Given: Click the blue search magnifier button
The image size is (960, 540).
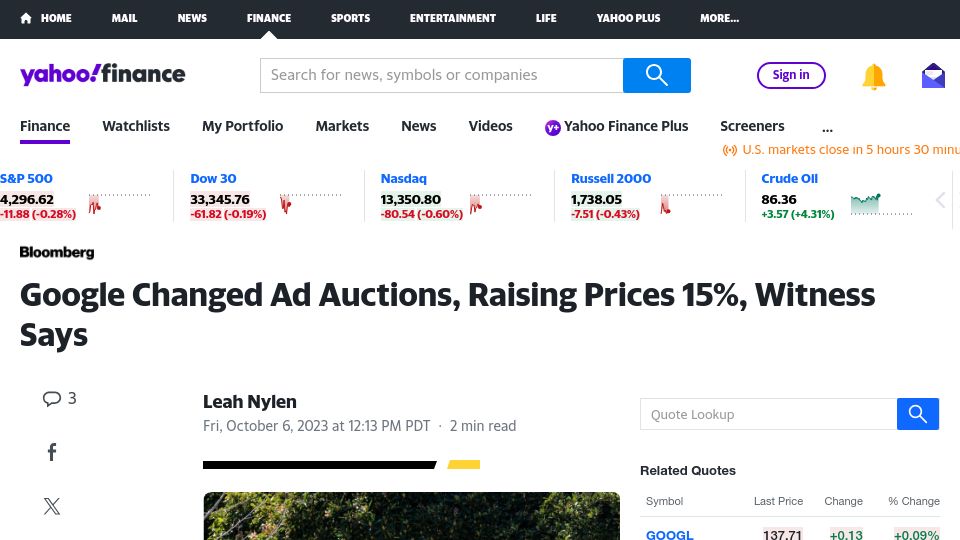Looking at the screenshot, I should tap(656, 75).
